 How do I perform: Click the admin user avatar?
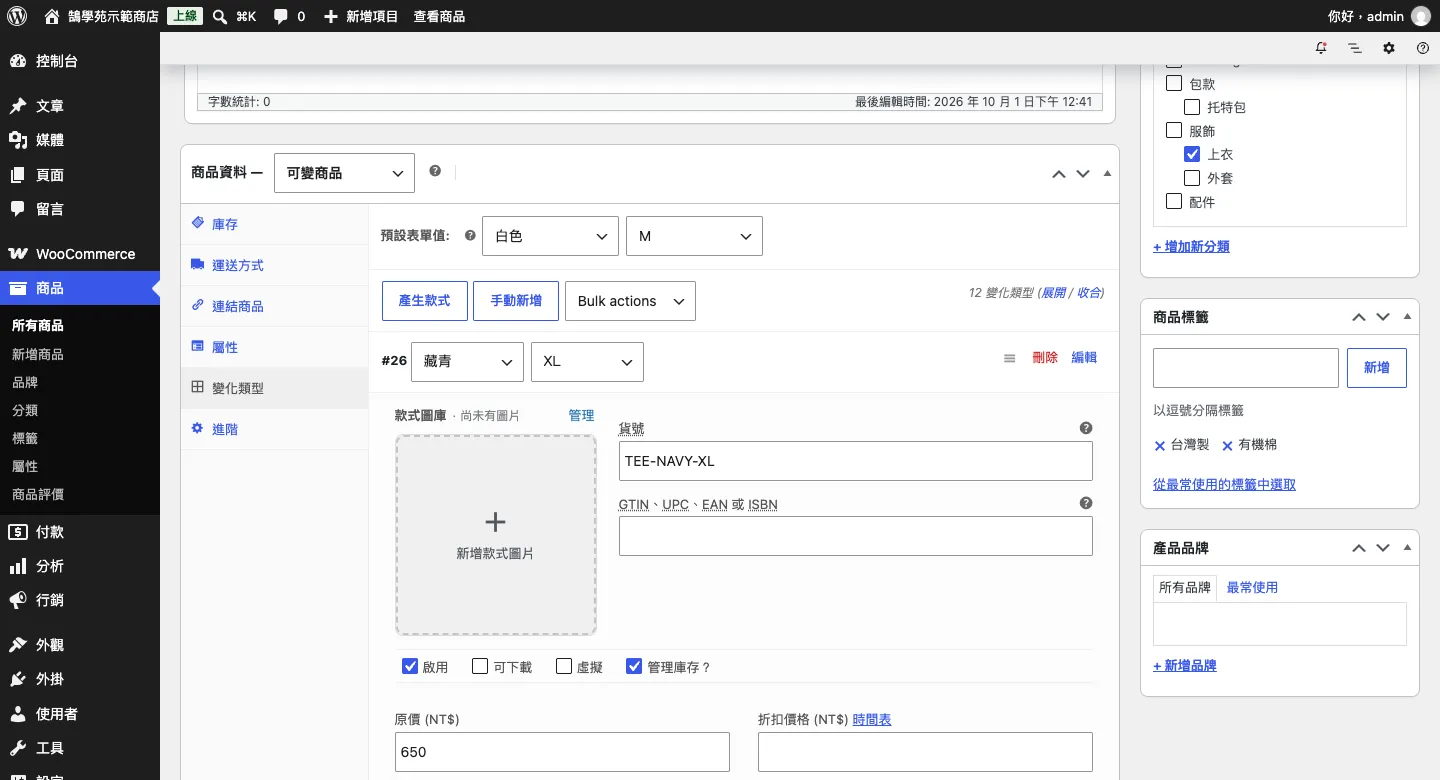(1420, 16)
